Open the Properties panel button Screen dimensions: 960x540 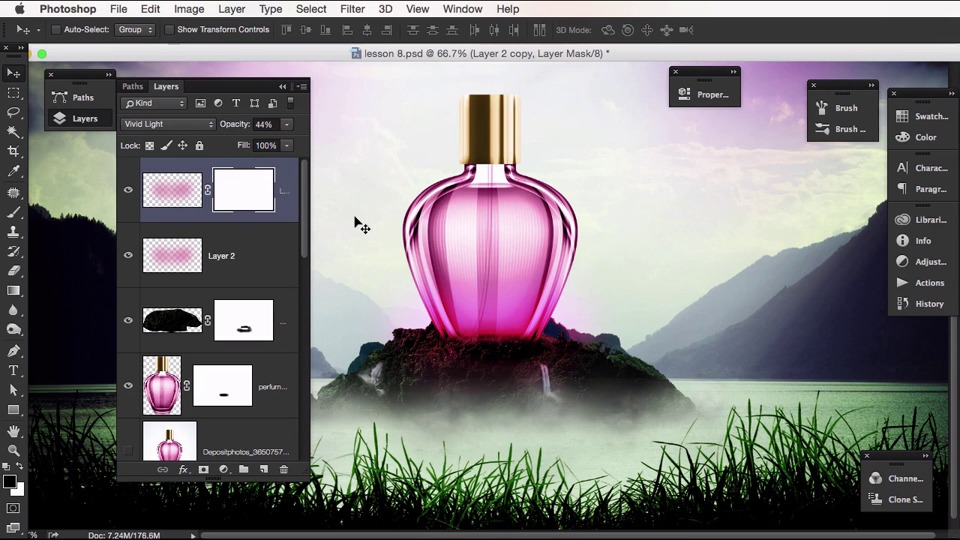(704, 94)
